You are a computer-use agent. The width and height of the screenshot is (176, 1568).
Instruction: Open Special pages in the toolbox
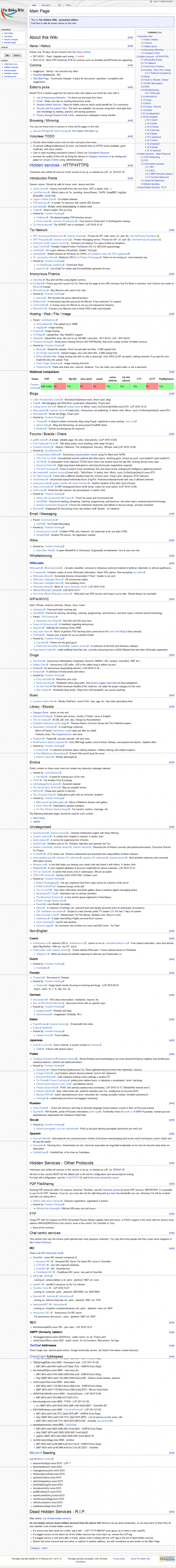(10, 69)
